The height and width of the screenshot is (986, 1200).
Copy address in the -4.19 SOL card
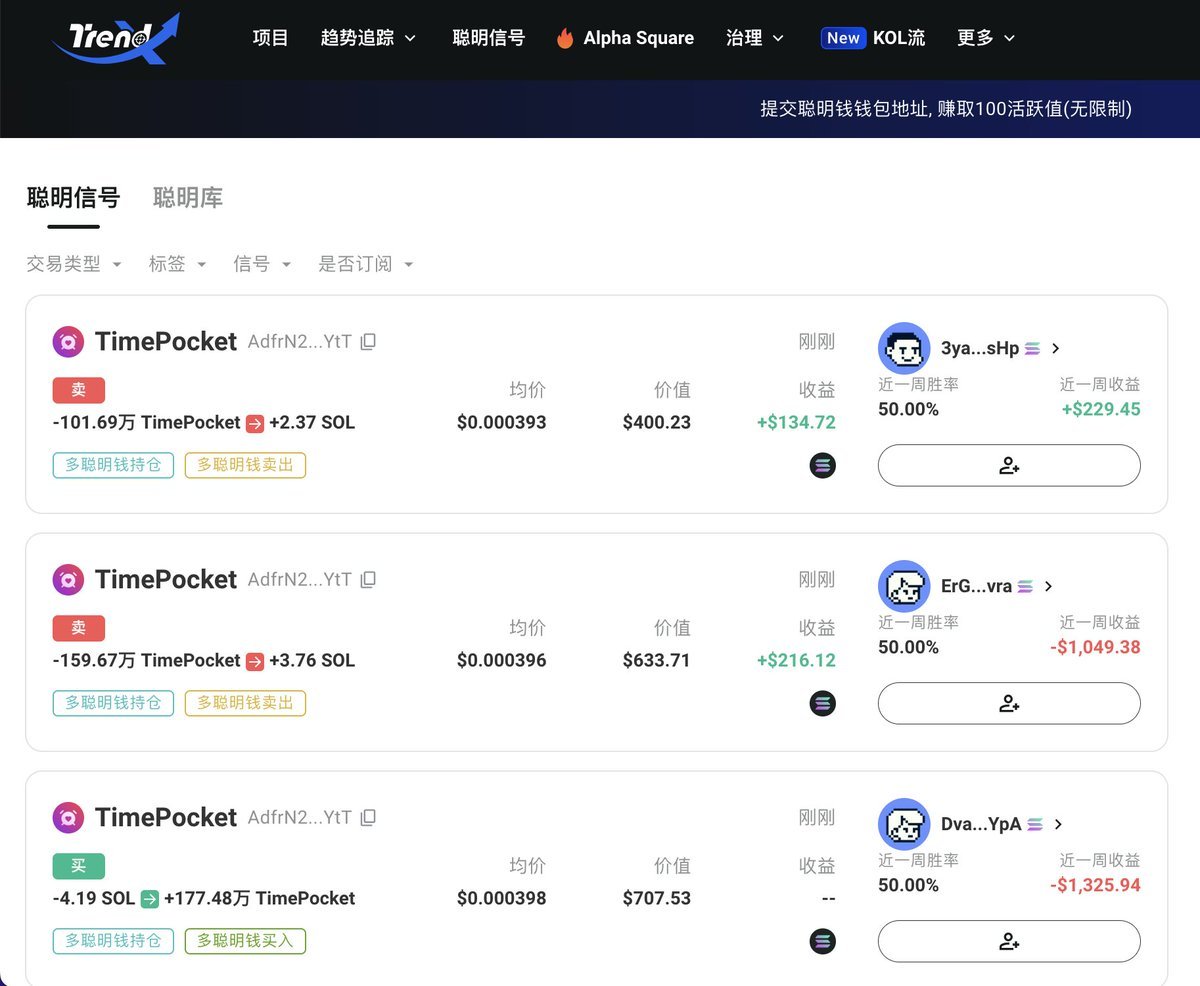[x=368, y=818]
